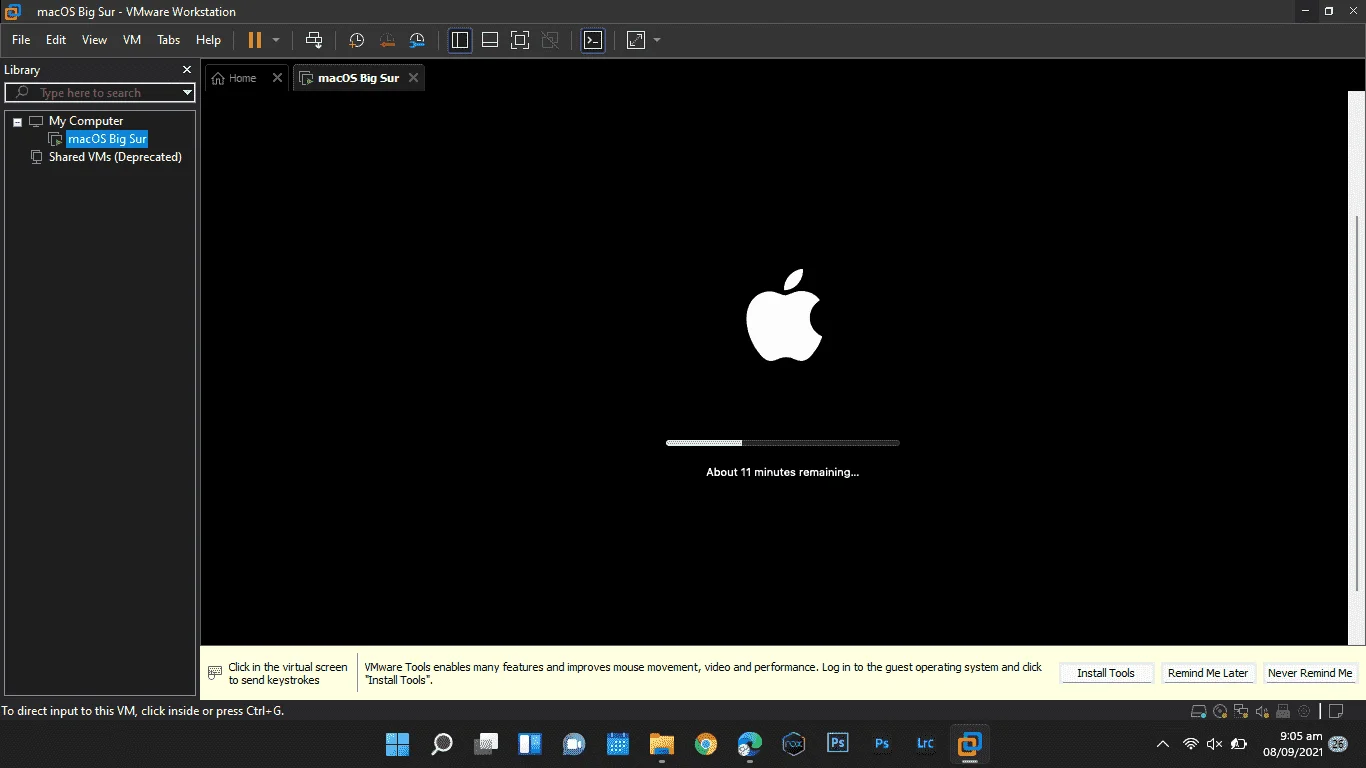
Task: Click the printer status icon
Action: (1283, 712)
